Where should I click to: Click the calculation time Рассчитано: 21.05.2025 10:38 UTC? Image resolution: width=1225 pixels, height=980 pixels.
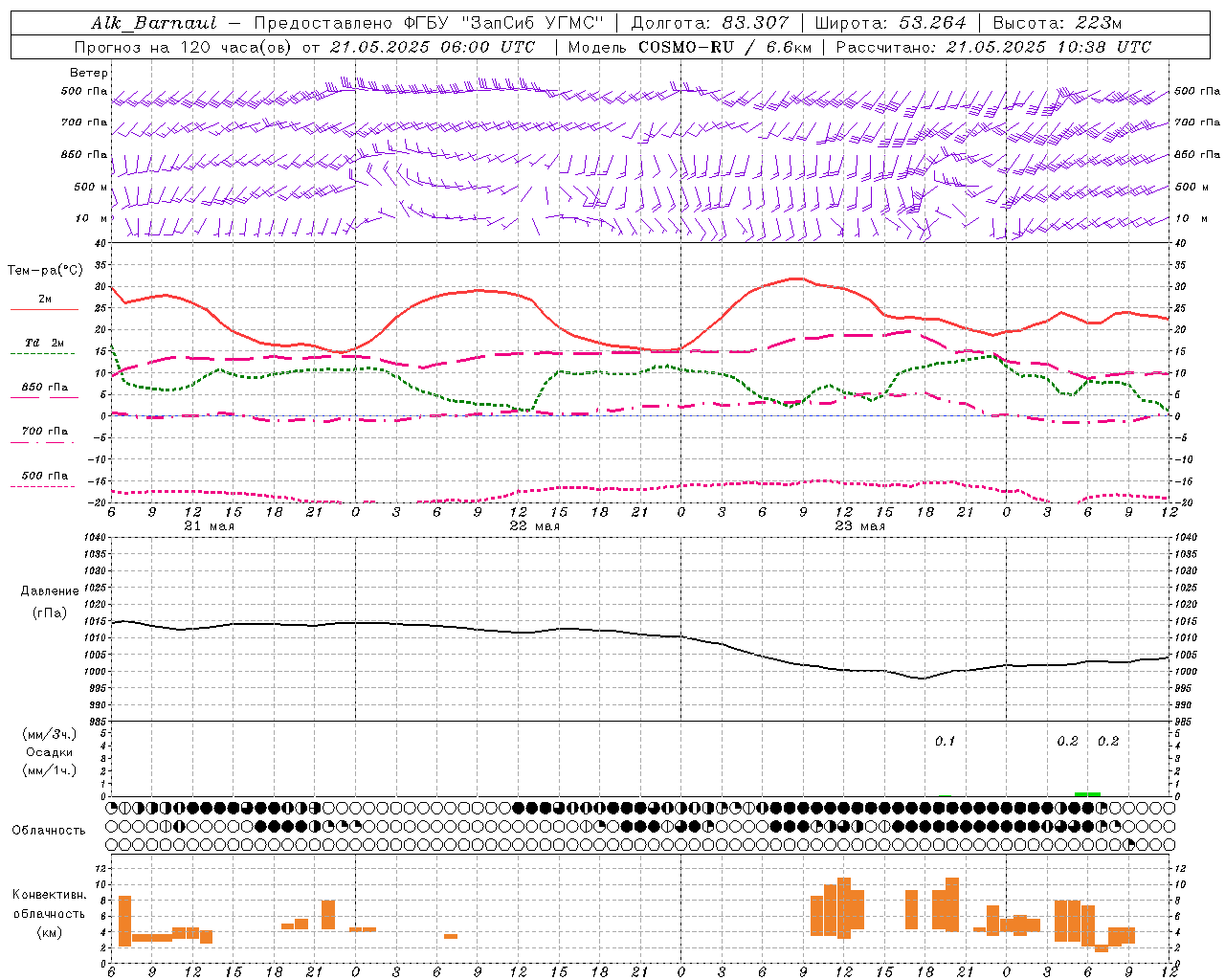pyautogui.click(x=993, y=47)
